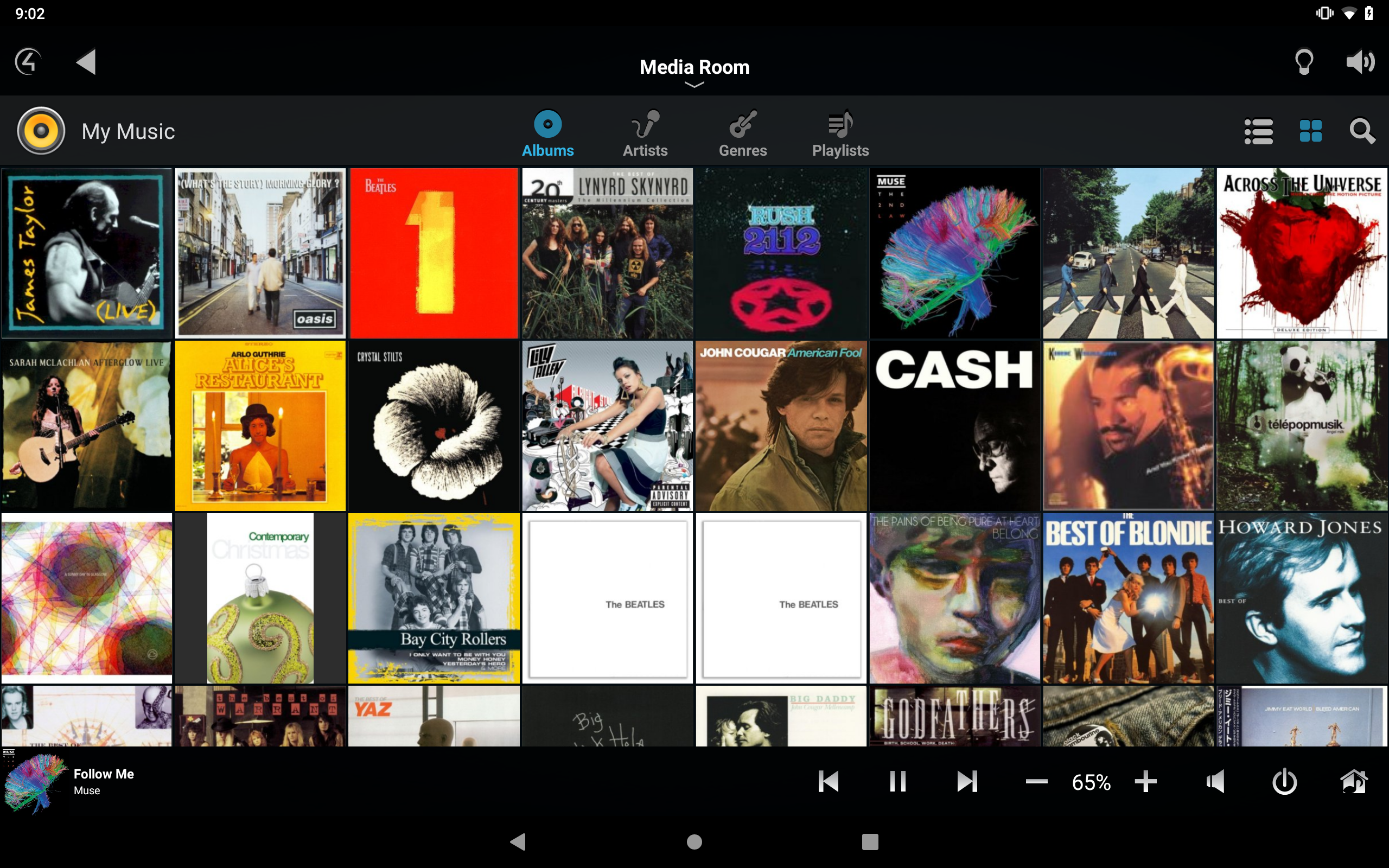Open the lights bulb icon

(x=1304, y=62)
